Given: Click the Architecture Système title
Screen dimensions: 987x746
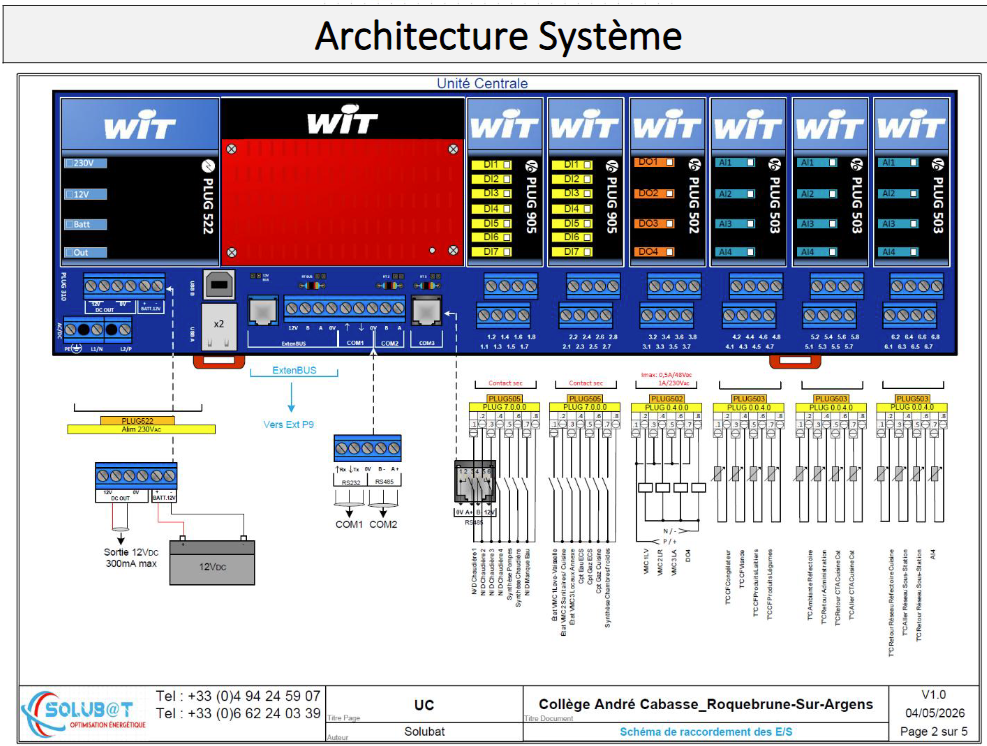Looking at the screenshot, I should [x=499, y=36].
